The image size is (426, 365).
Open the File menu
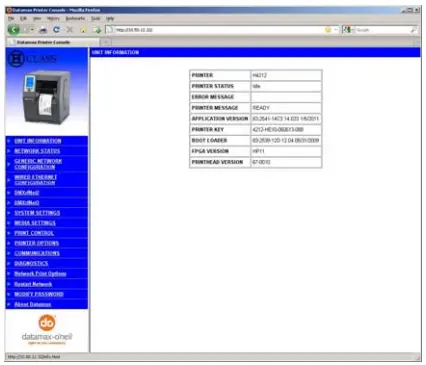11,18
